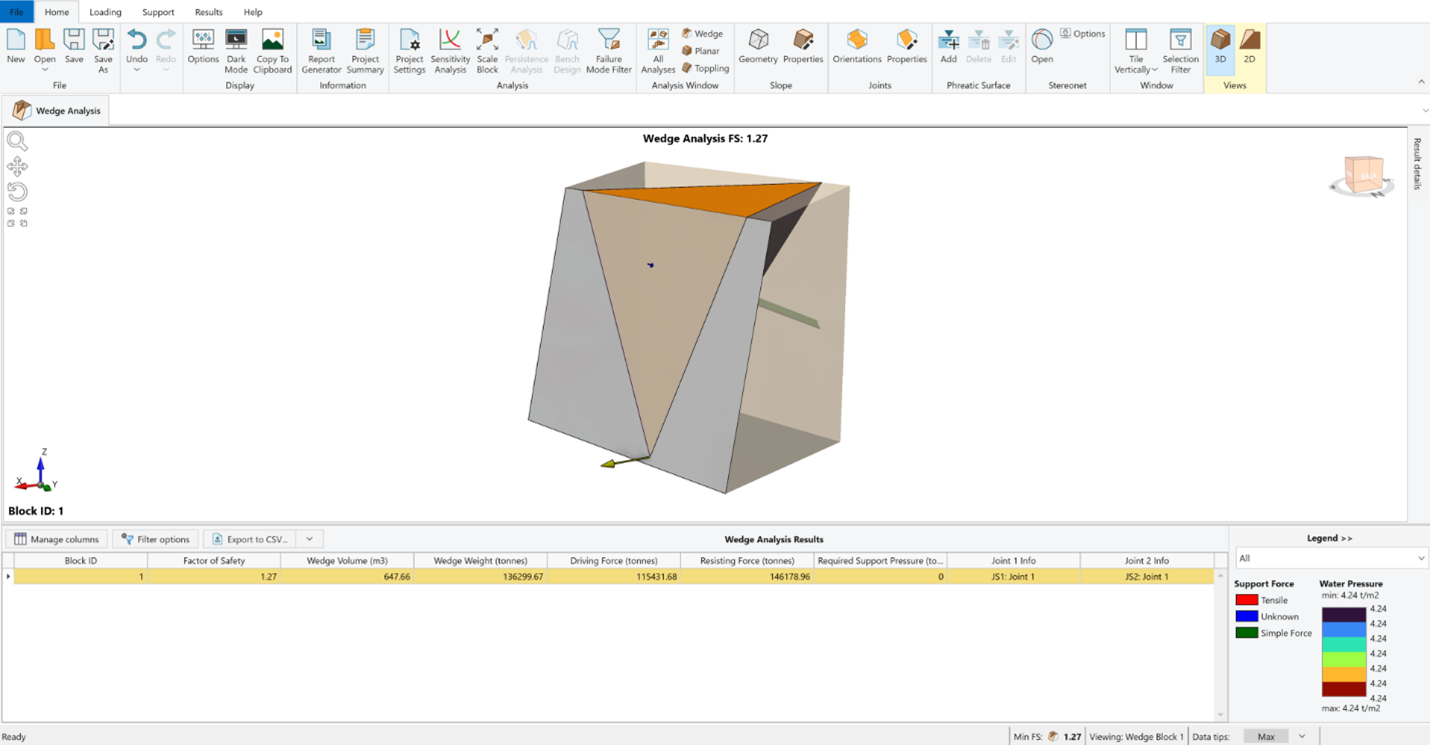Select the Wedge Analysis document tab

[x=57, y=110]
